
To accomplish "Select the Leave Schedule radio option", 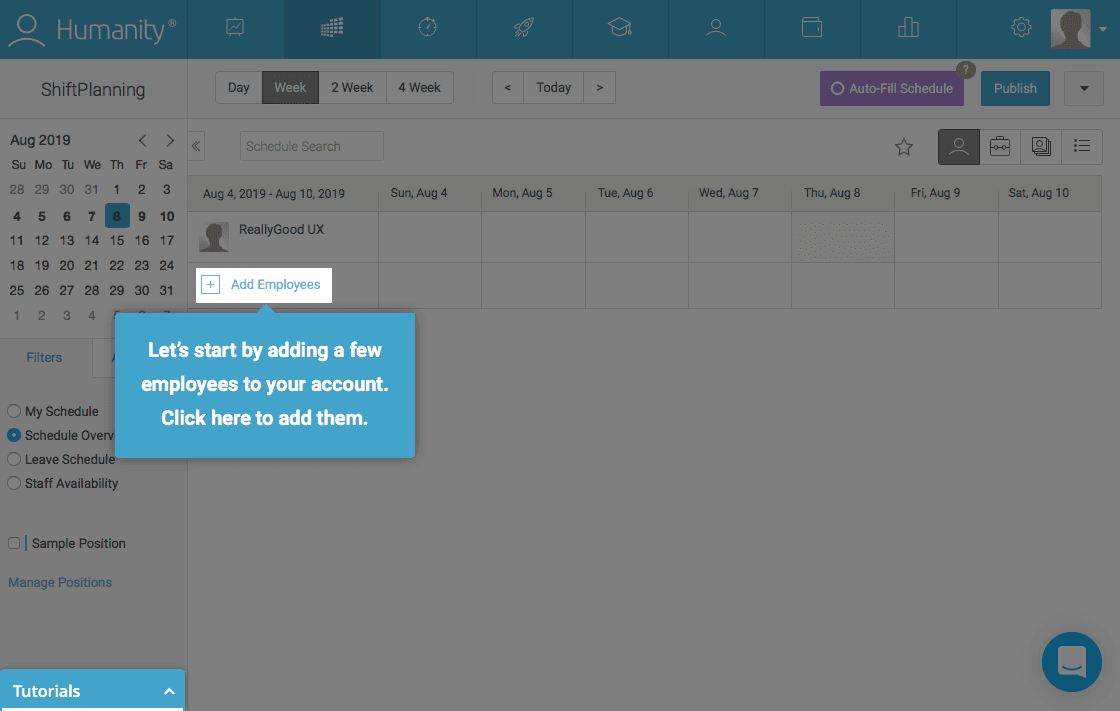I will click(14, 459).
